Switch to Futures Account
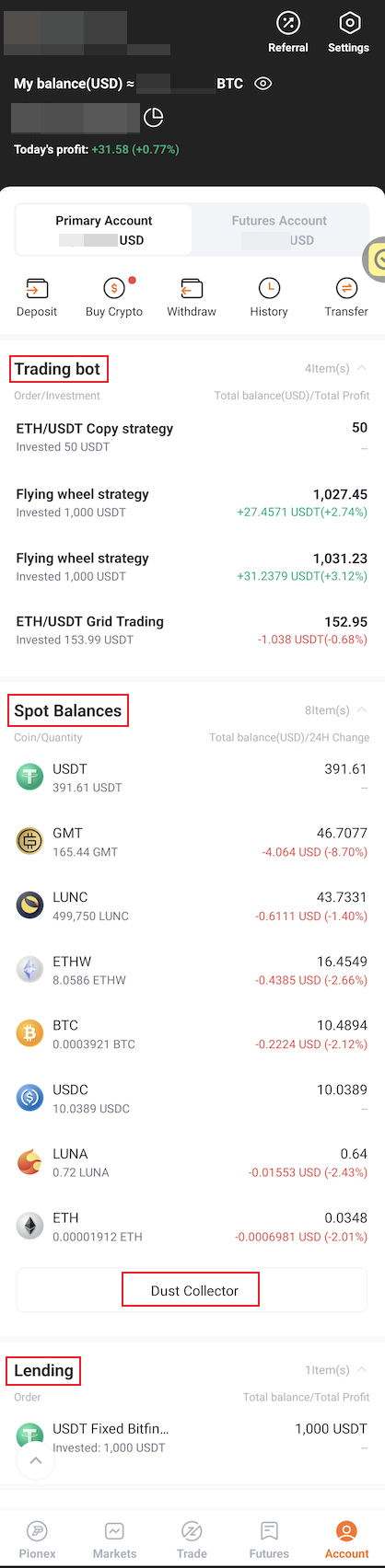The image size is (385, 1568). coord(279,230)
